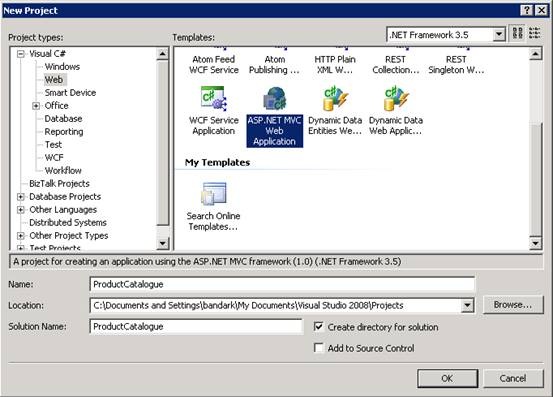Select the Test project type
The height and width of the screenshot is (397, 553).
53,145
